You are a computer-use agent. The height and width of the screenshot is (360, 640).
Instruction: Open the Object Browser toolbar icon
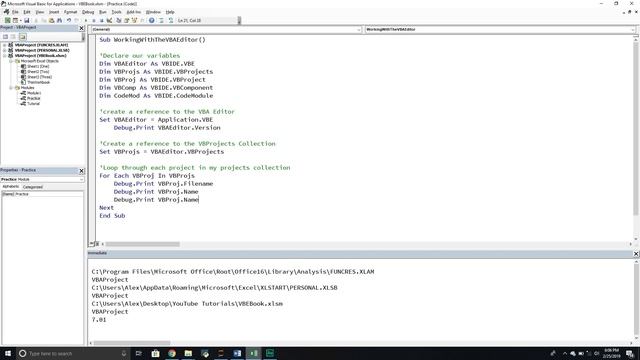[134, 20]
